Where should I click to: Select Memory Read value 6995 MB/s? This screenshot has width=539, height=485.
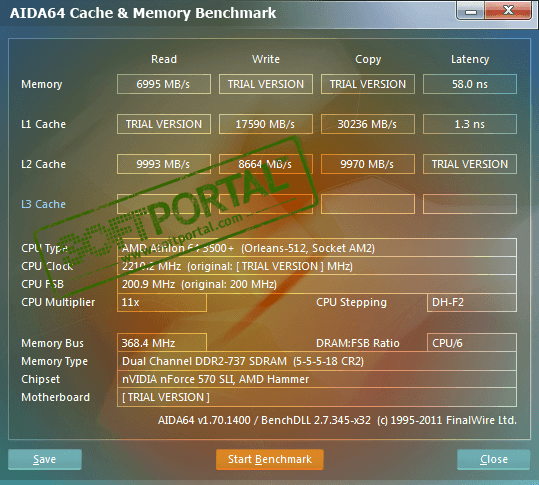click(x=164, y=84)
